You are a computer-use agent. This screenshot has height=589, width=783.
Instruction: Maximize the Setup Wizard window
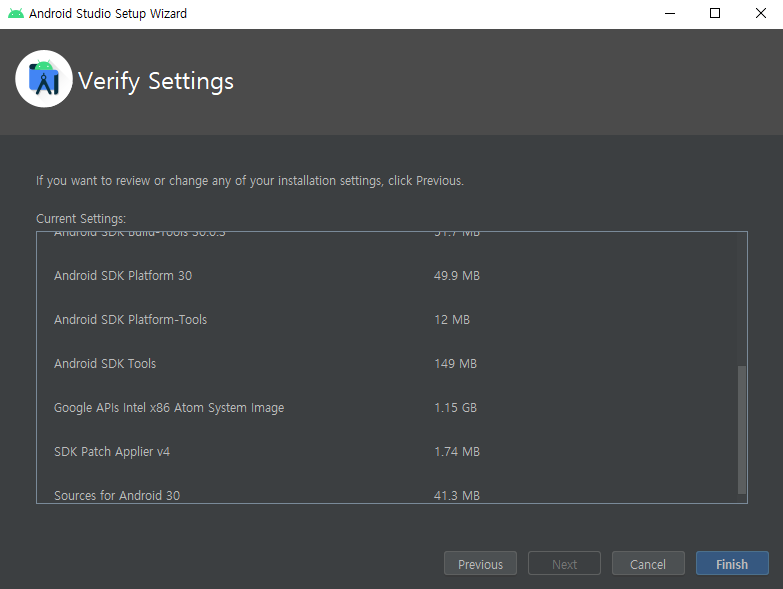tap(715, 13)
